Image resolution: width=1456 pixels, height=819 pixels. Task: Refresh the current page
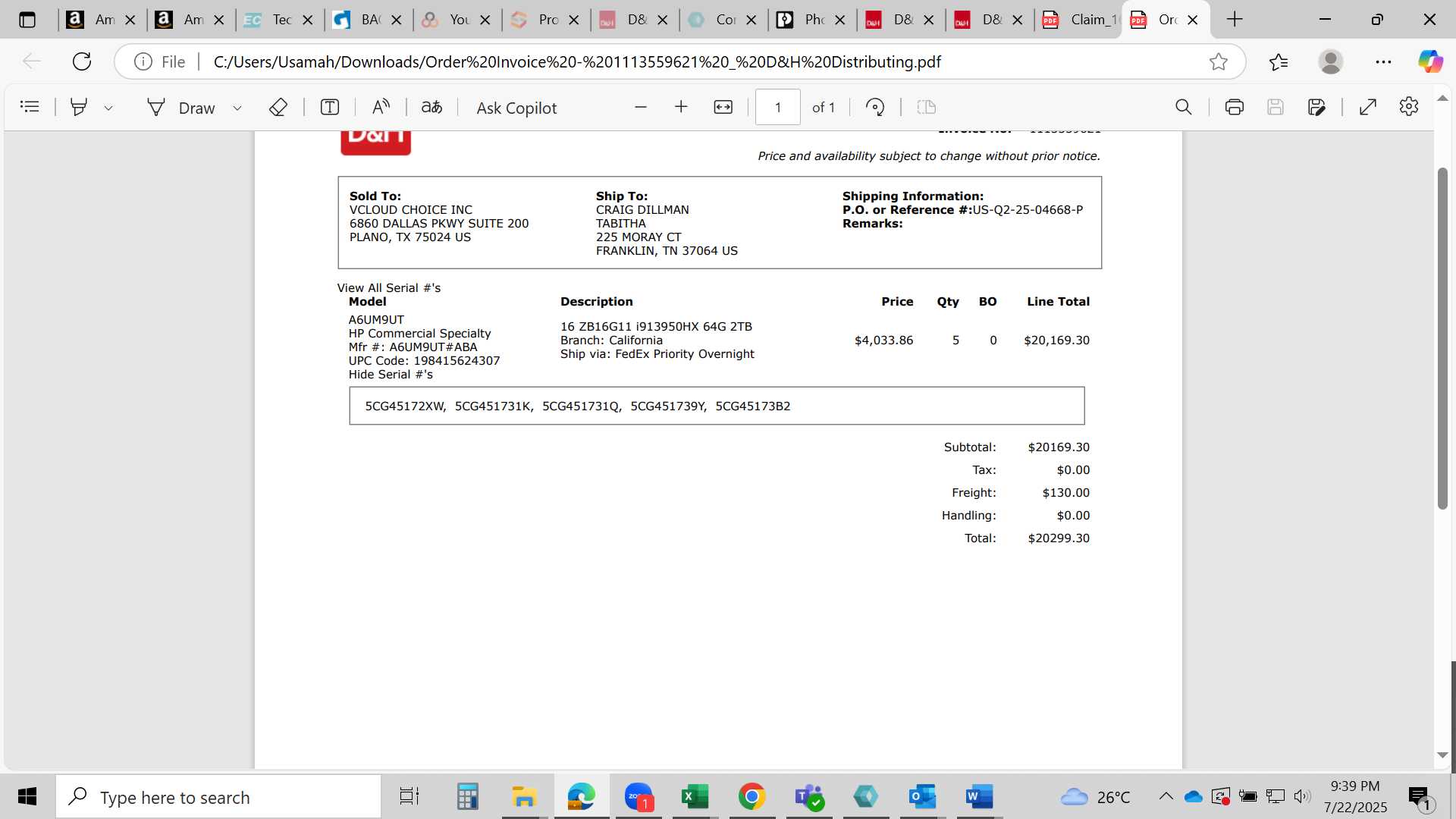pyautogui.click(x=82, y=61)
